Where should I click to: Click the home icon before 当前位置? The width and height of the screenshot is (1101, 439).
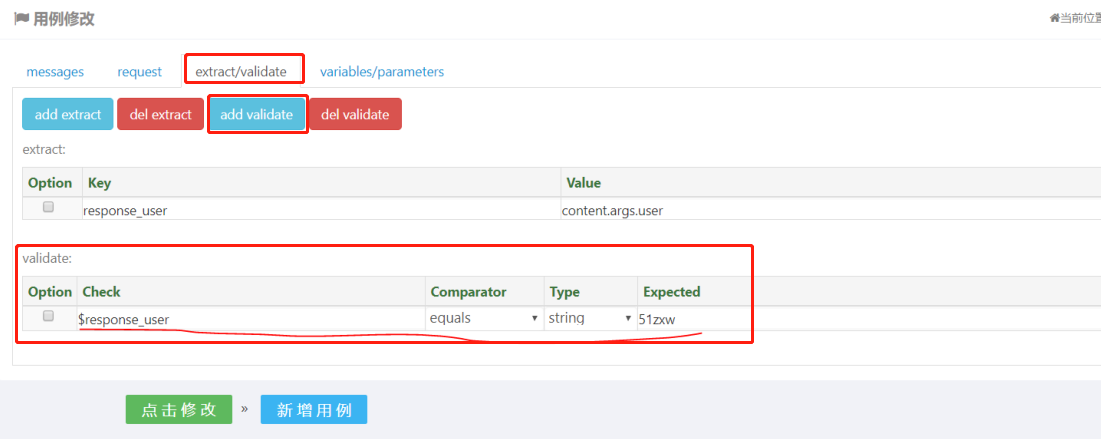(x=1054, y=19)
